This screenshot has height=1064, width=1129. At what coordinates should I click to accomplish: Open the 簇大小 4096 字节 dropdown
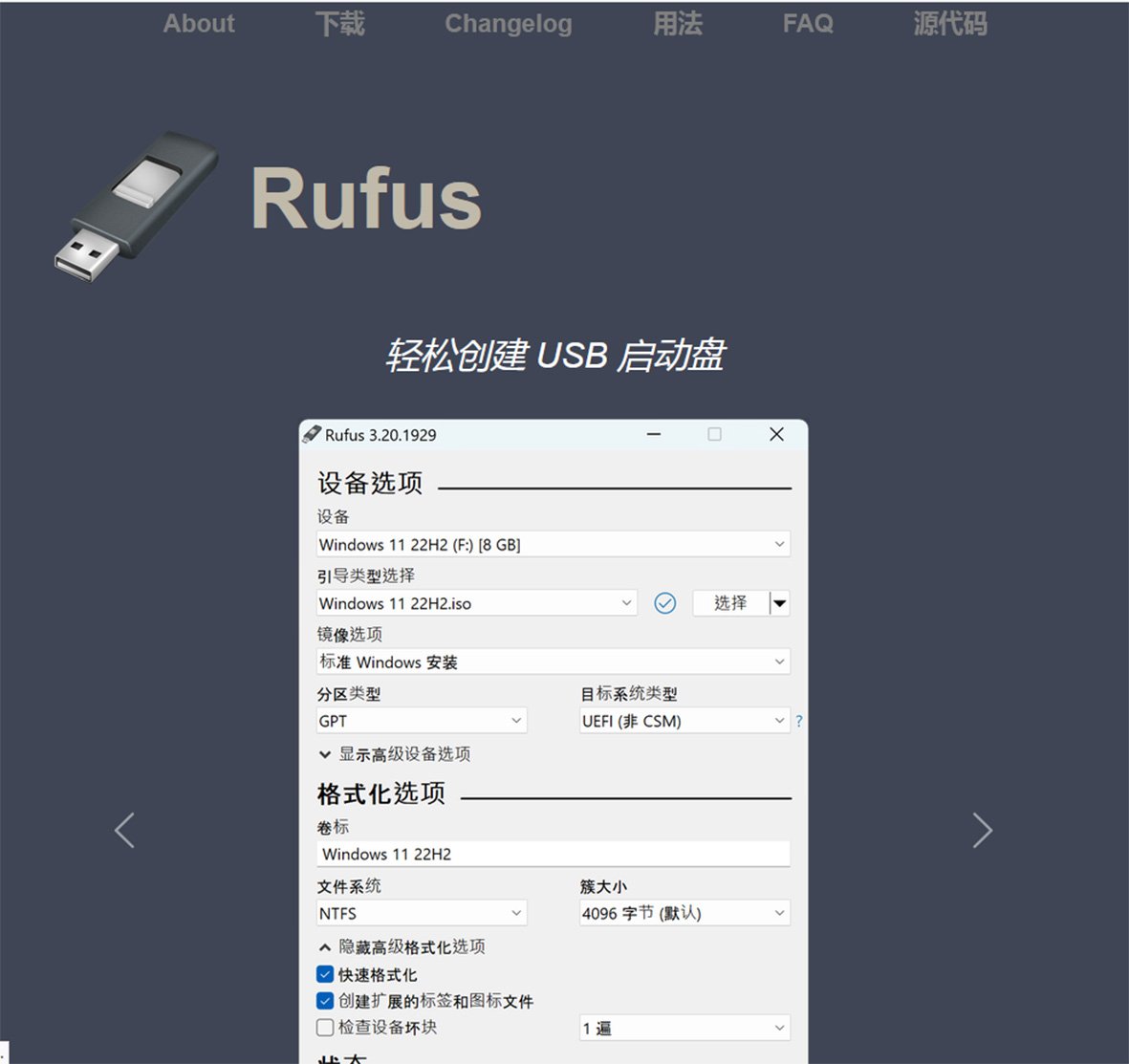684,913
